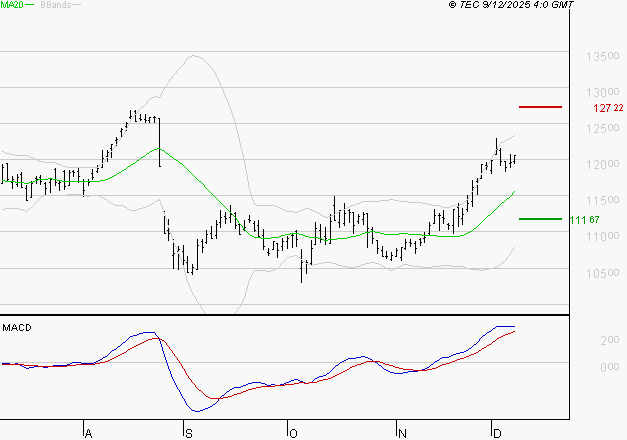The height and width of the screenshot is (440, 627).
Task: Select the MACD 000 axis label
Action: pos(610,367)
